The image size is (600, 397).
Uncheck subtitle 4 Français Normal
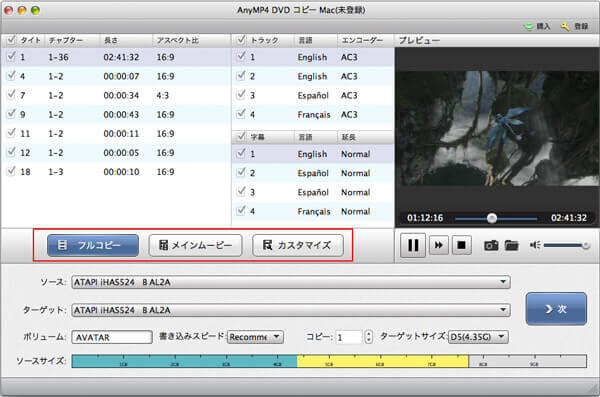click(x=241, y=211)
